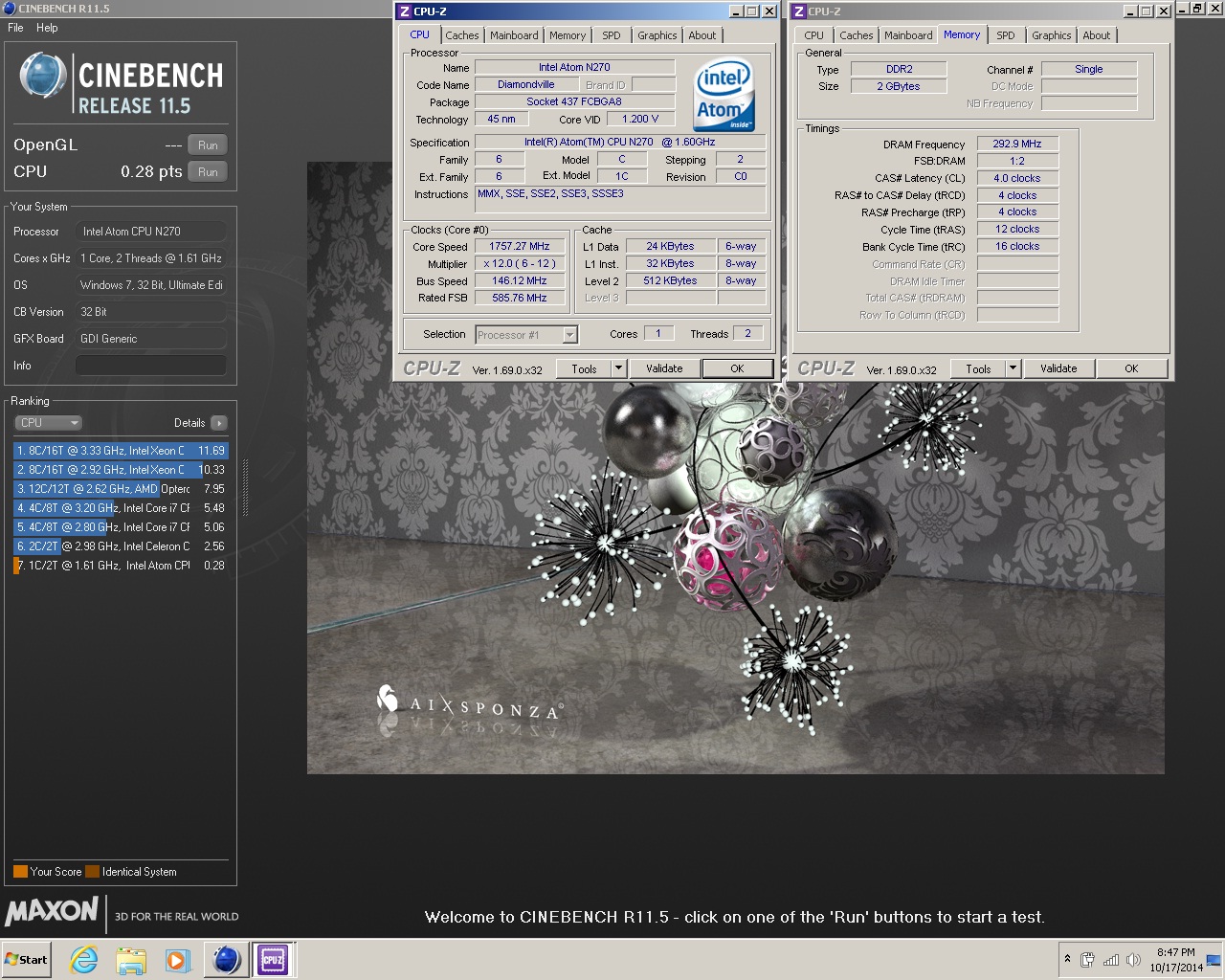Screen dimensions: 1225x980
Task: Open the Help menu in Cinebench
Action: click(47, 28)
